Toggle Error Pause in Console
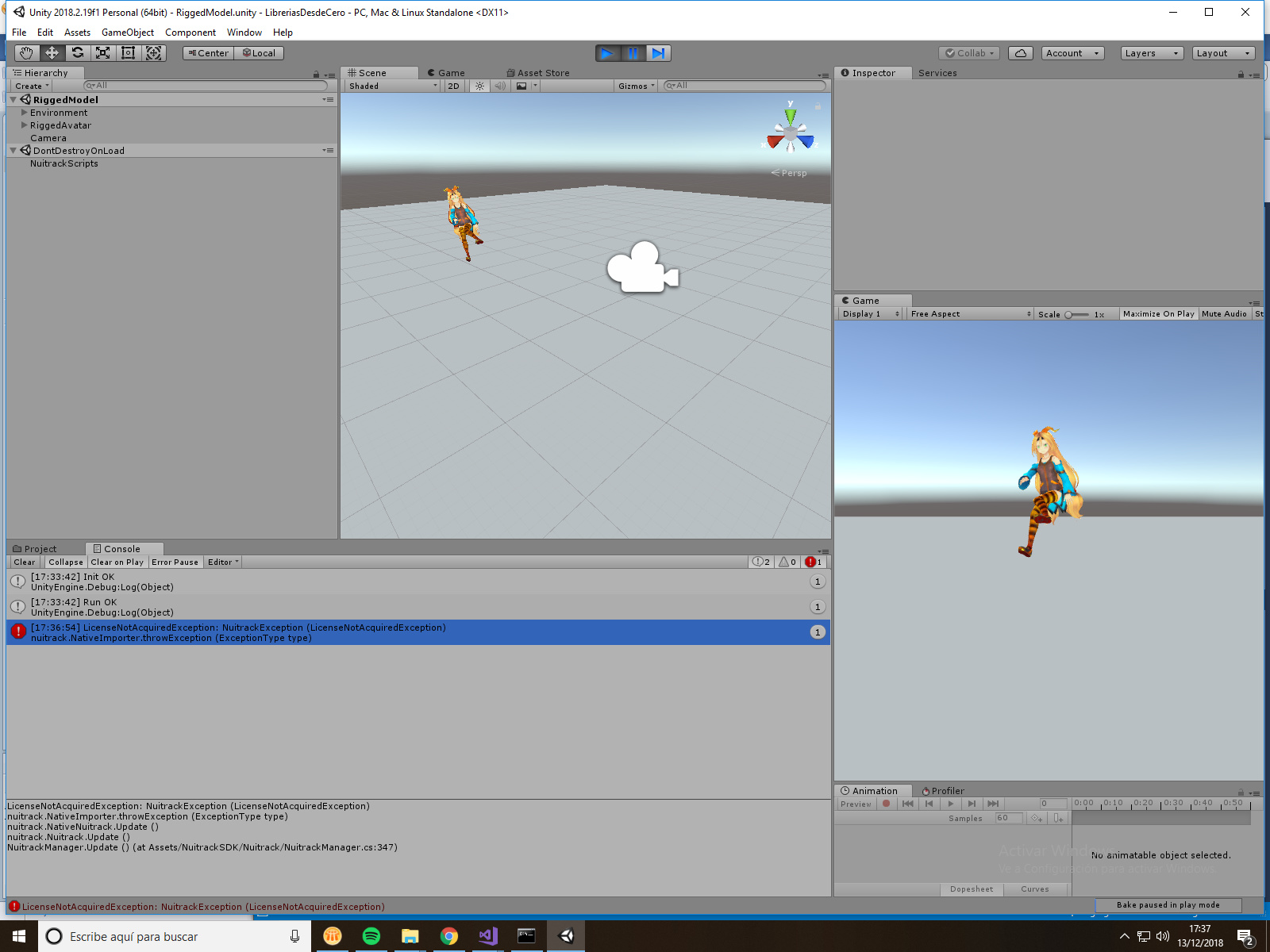This screenshot has width=1270, height=952. point(175,562)
